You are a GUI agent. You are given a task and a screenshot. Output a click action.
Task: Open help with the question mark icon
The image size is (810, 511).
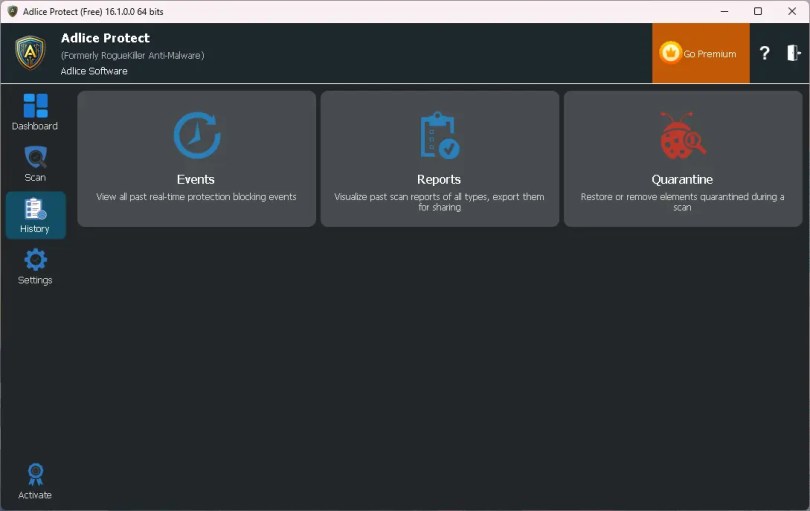point(765,53)
